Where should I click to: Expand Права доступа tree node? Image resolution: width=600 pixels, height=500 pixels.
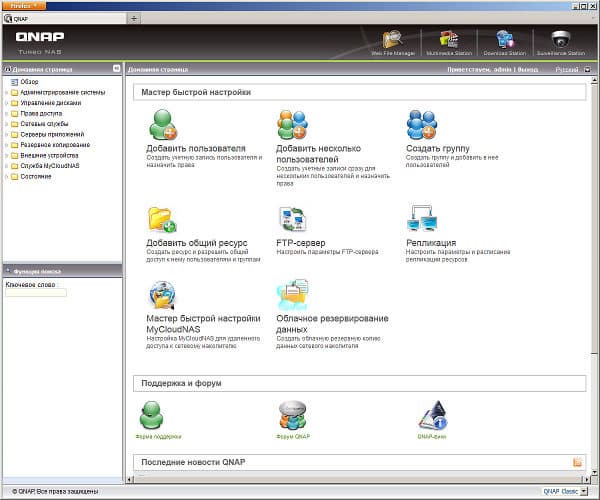click(6, 114)
